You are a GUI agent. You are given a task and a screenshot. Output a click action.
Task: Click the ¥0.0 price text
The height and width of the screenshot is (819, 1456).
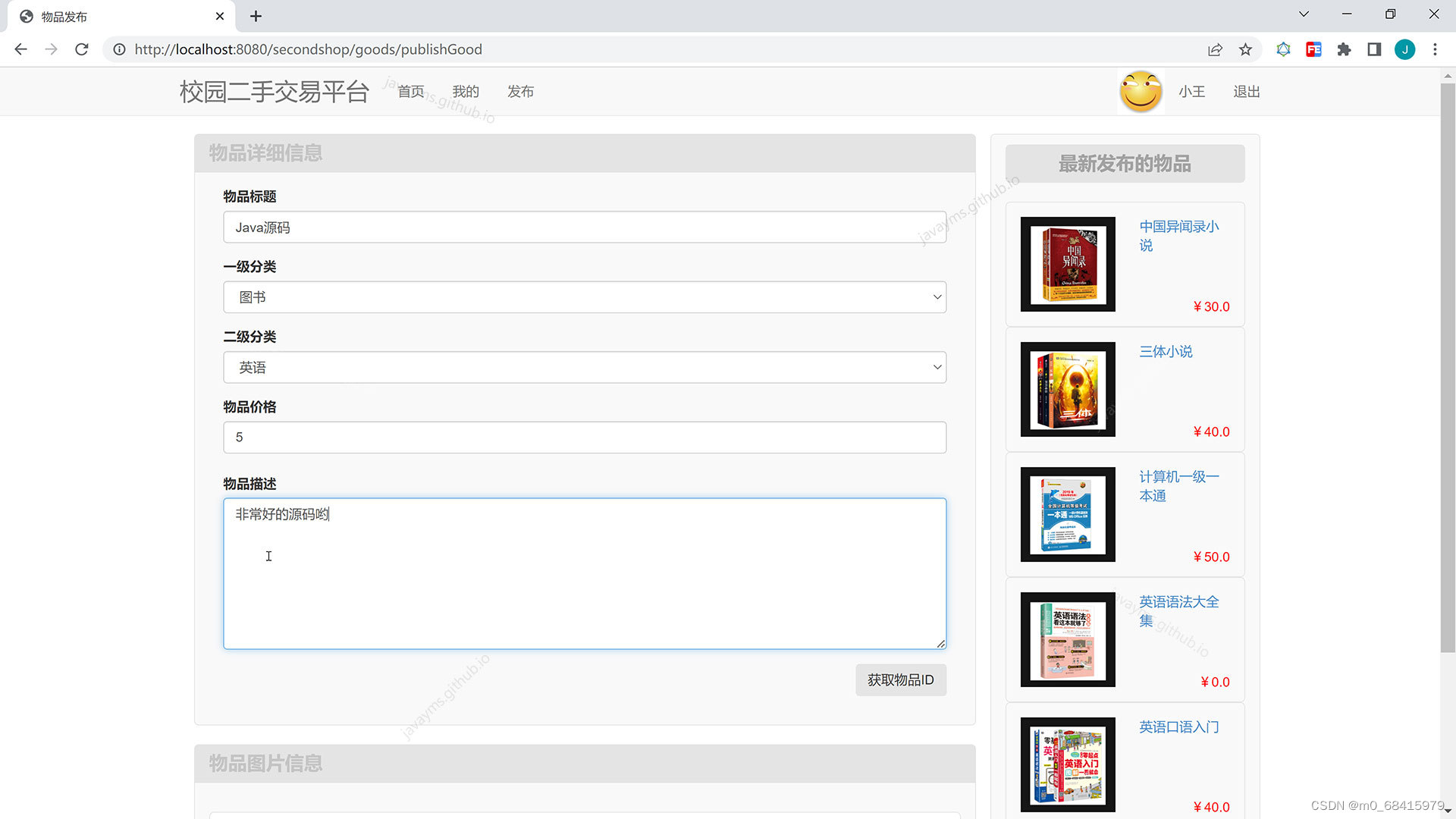coord(1215,682)
